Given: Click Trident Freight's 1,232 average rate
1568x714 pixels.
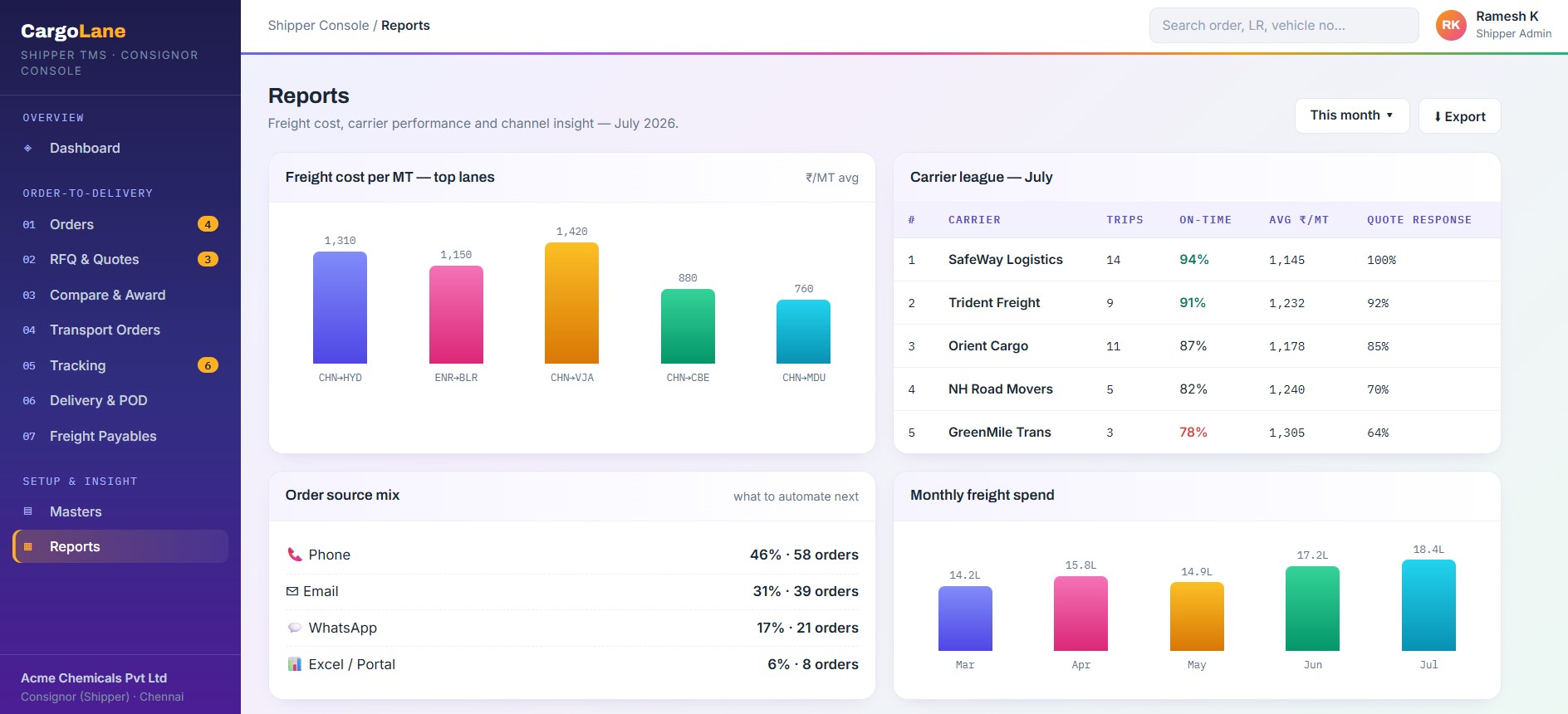Looking at the screenshot, I should click(1286, 303).
